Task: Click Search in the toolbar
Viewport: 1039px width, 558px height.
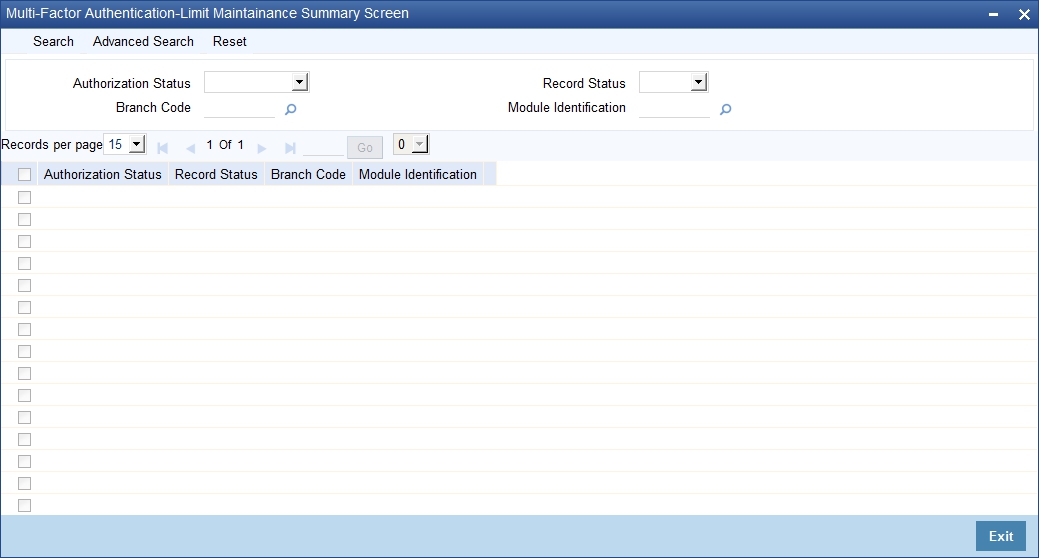Action: tap(53, 41)
